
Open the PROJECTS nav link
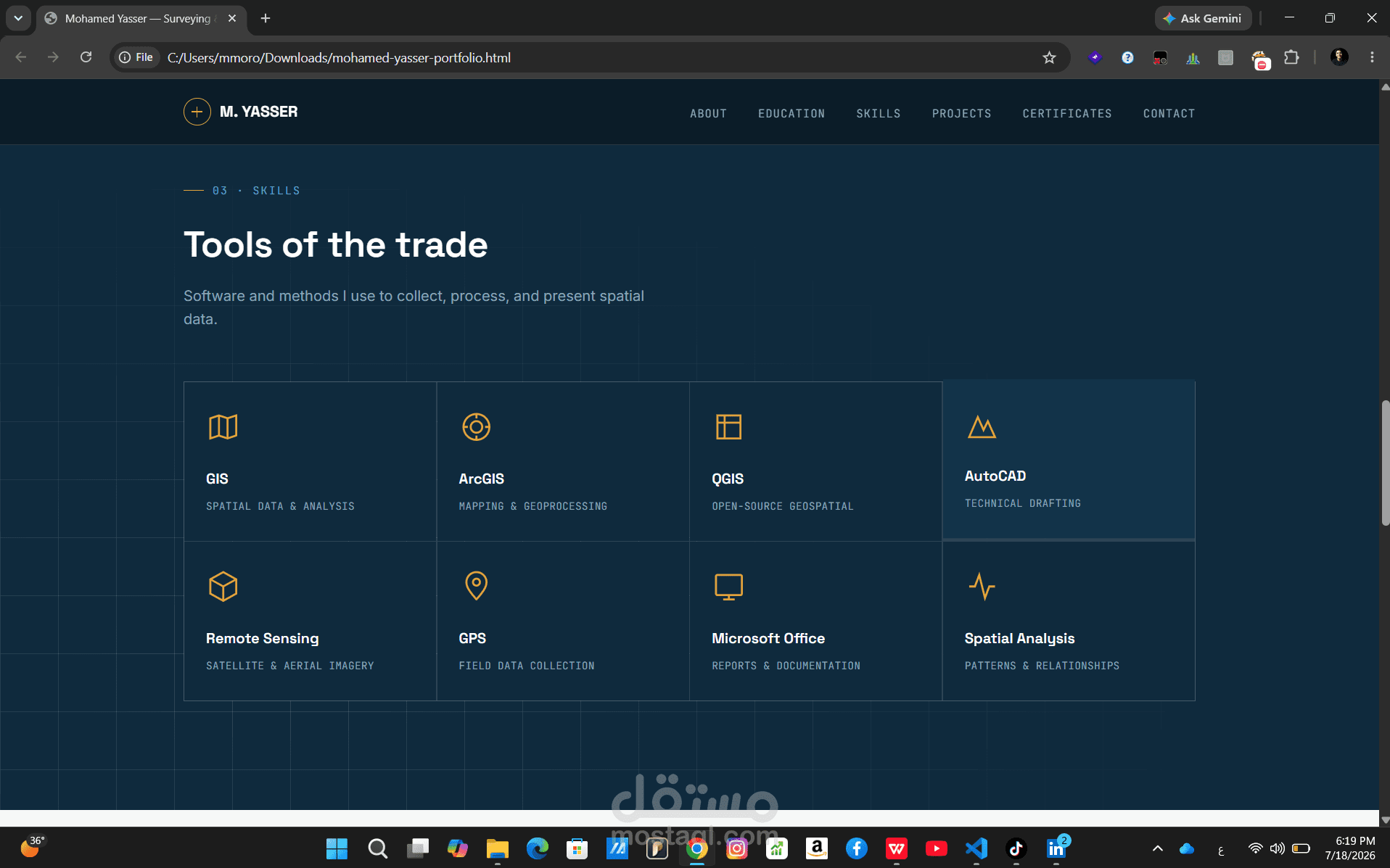point(961,113)
